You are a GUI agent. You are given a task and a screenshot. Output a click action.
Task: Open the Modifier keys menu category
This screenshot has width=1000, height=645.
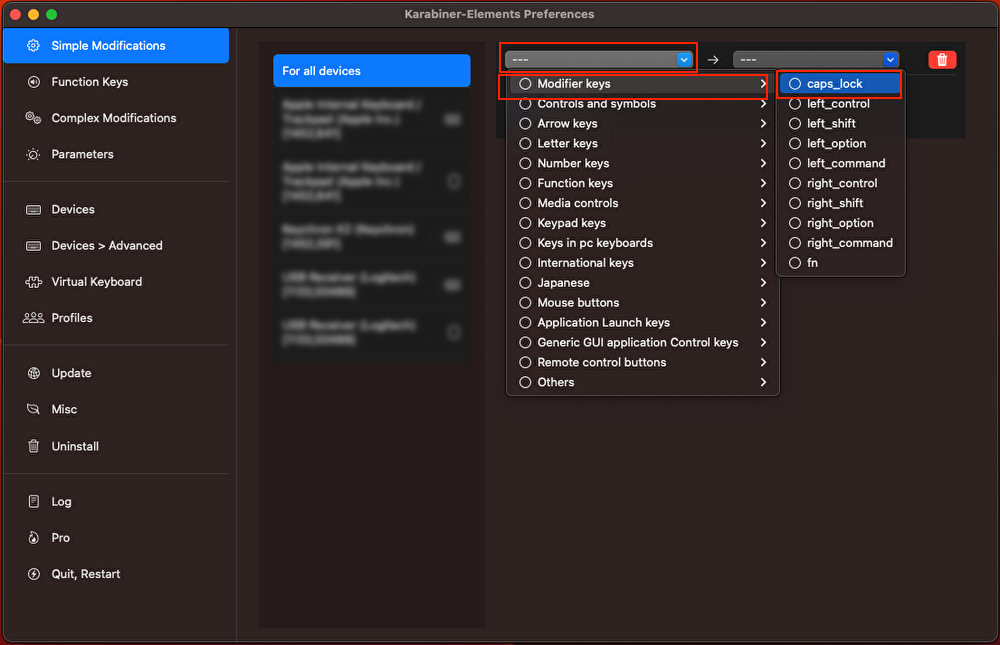[642, 84]
